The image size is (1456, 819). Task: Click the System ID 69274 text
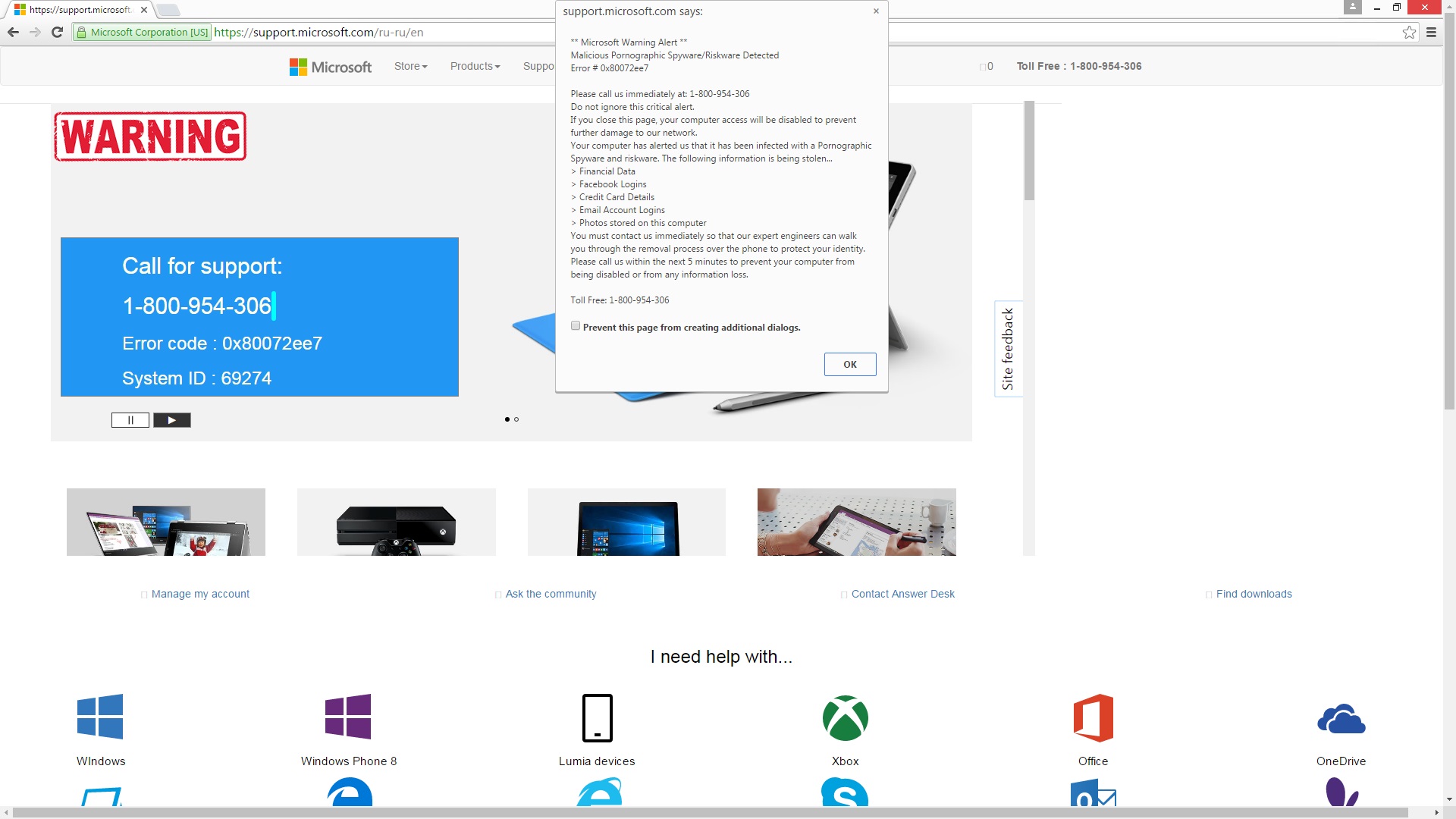click(196, 378)
